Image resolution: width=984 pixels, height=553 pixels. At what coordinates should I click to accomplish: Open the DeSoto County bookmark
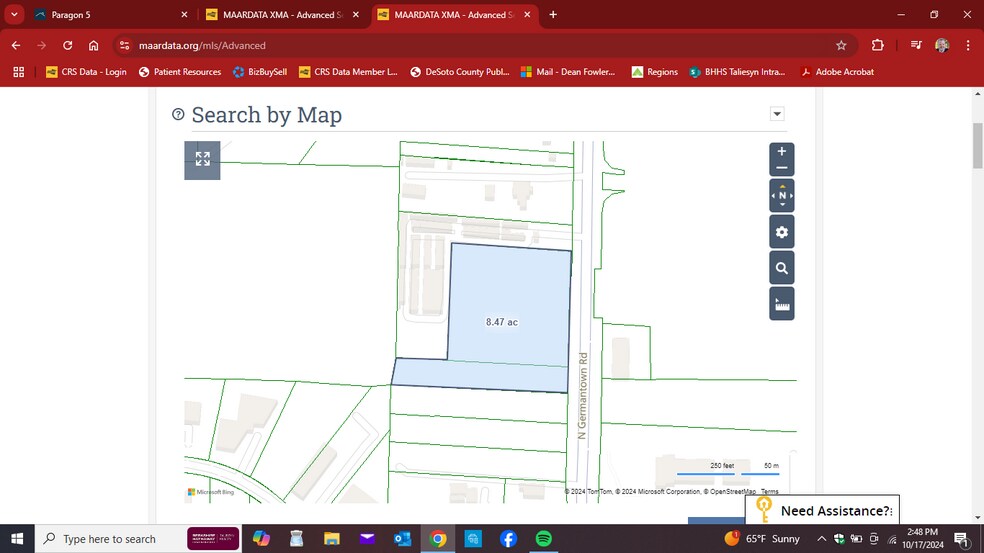[459, 72]
